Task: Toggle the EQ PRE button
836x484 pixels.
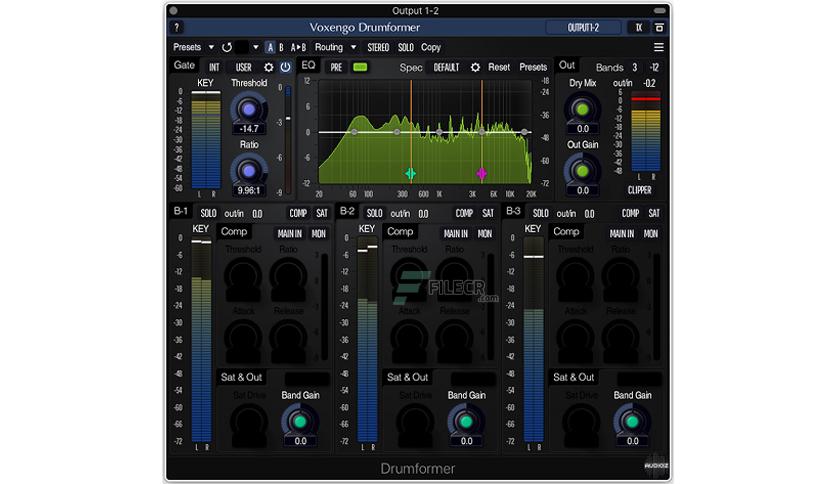Action: 336,68
